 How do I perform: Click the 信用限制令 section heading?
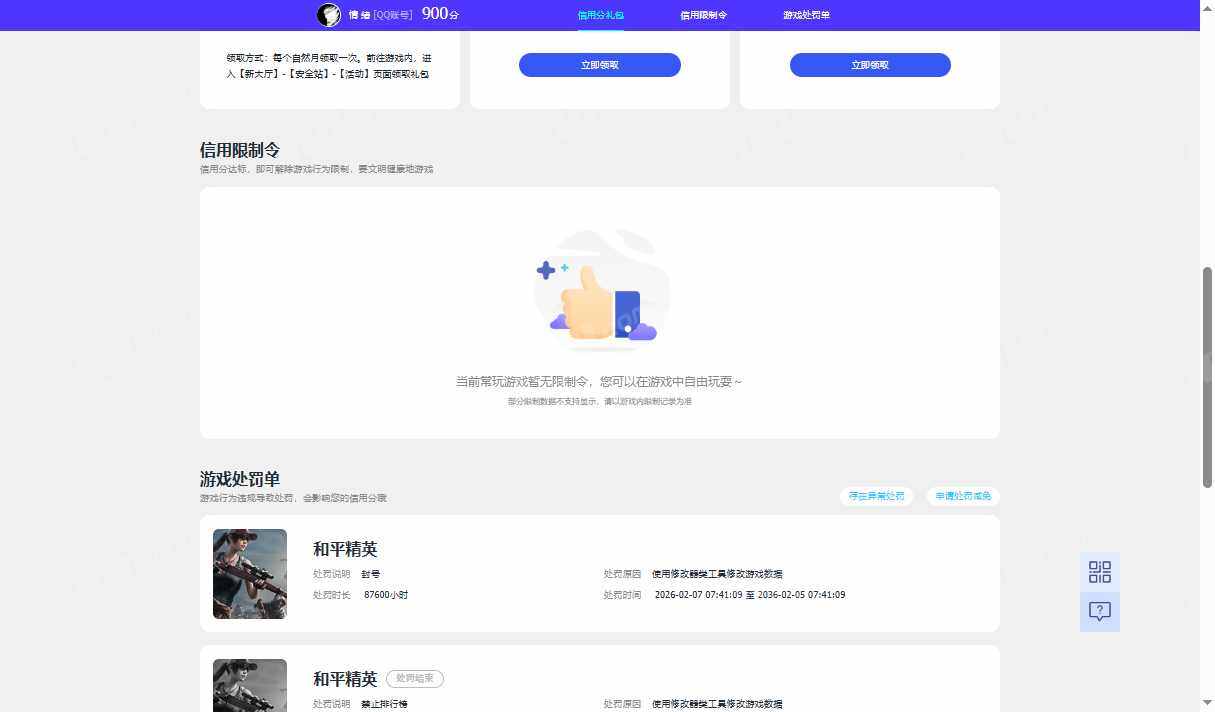240,150
